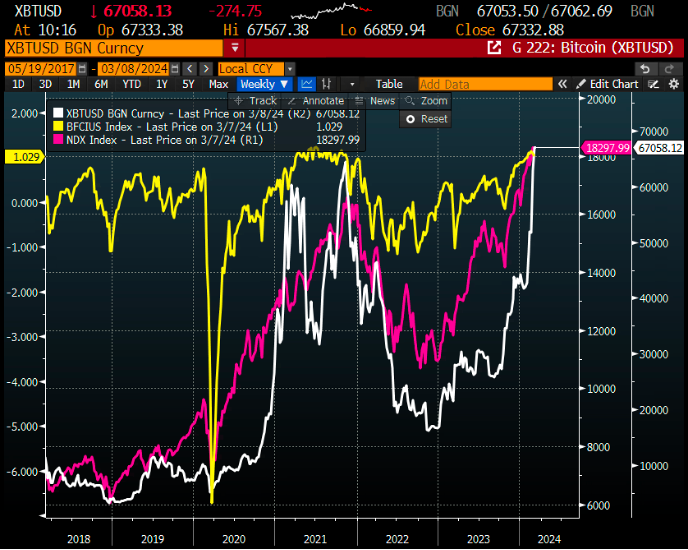Viewport: 688px width, 550px height.
Task: Step date range forward with right arrow
Action: point(206,69)
